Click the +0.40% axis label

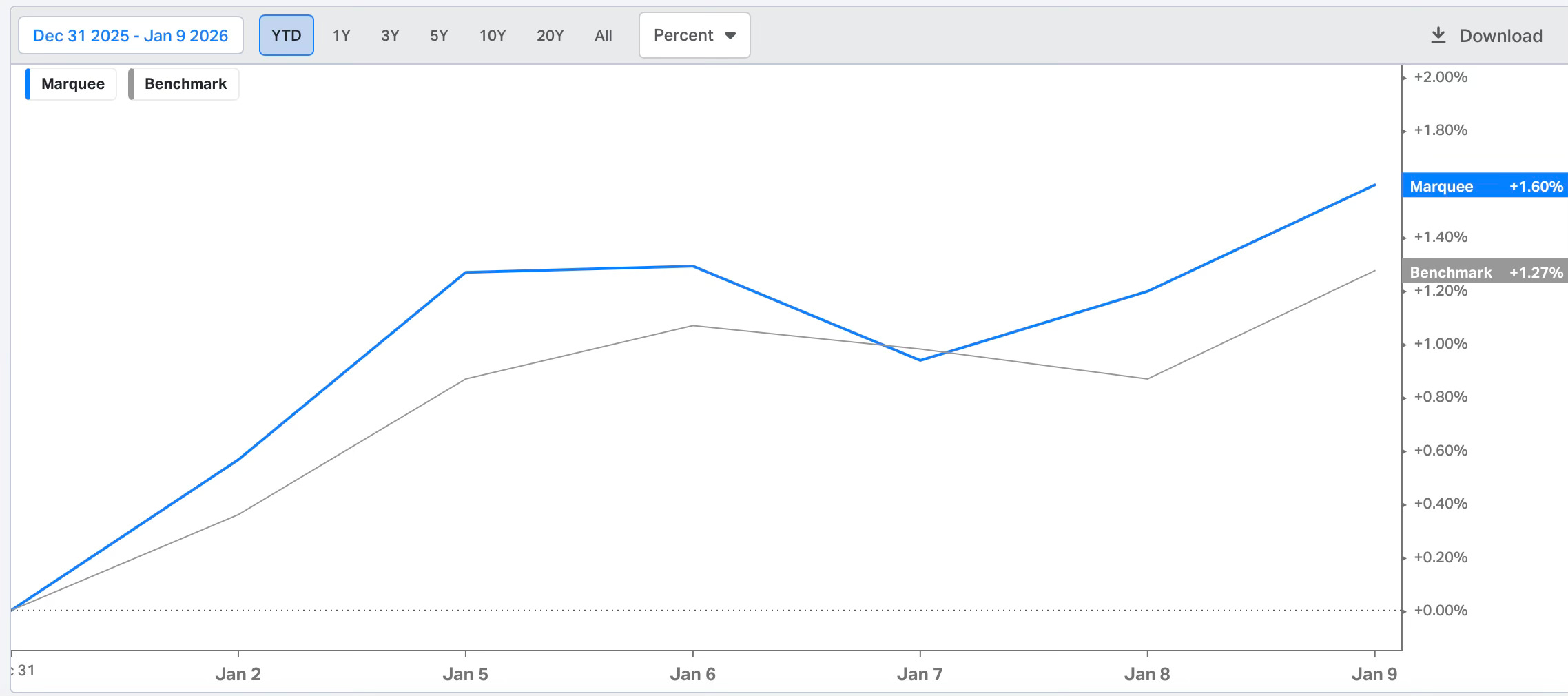(1441, 504)
